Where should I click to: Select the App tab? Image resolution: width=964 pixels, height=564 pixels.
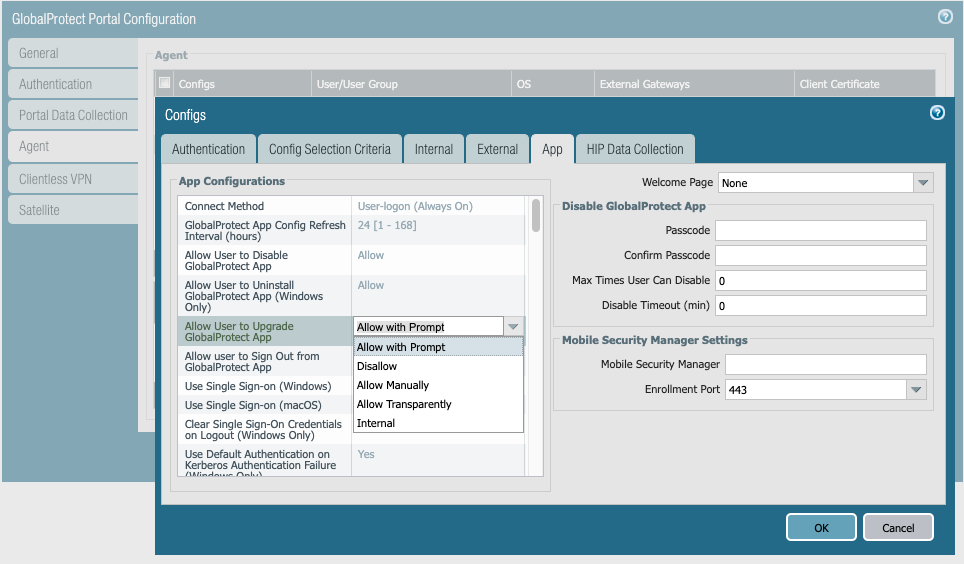click(x=552, y=149)
